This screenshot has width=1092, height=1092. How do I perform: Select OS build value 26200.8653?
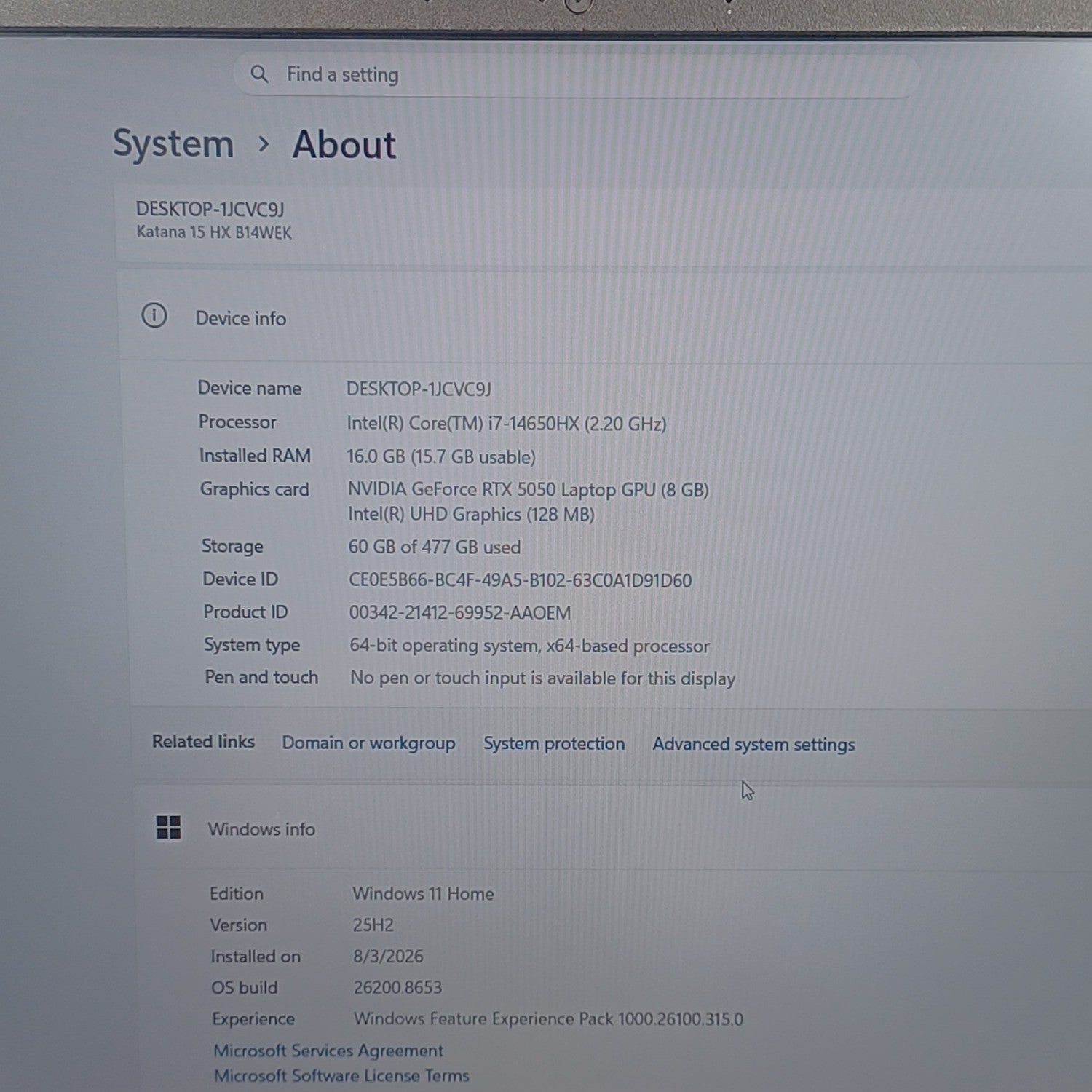397,988
